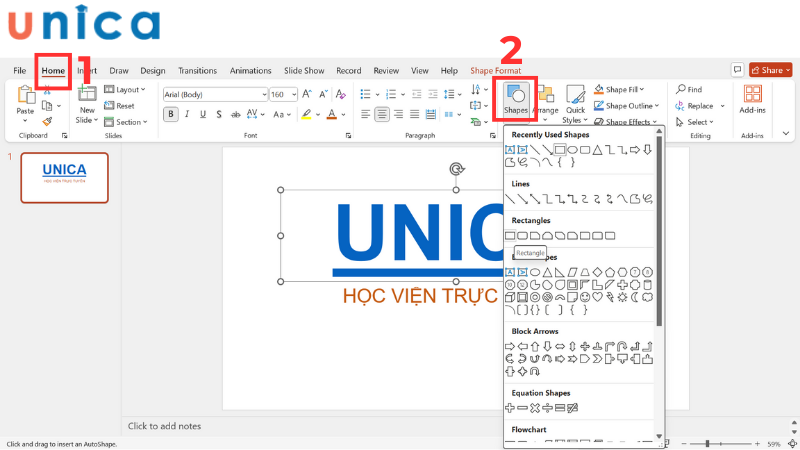The width and height of the screenshot is (800, 450).
Task: Click font color A button
Action: click(x=332, y=114)
